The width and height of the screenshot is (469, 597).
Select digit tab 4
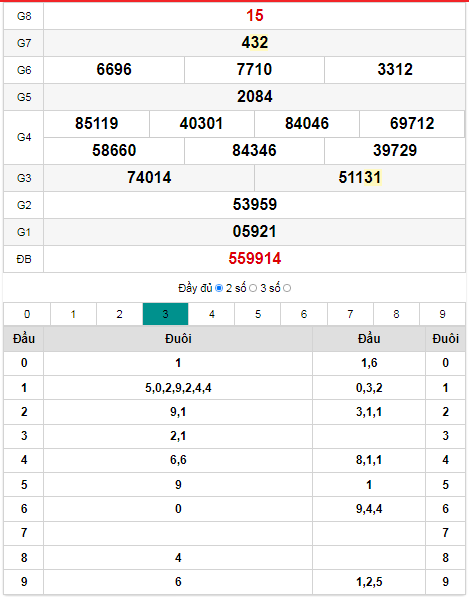click(212, 314)
